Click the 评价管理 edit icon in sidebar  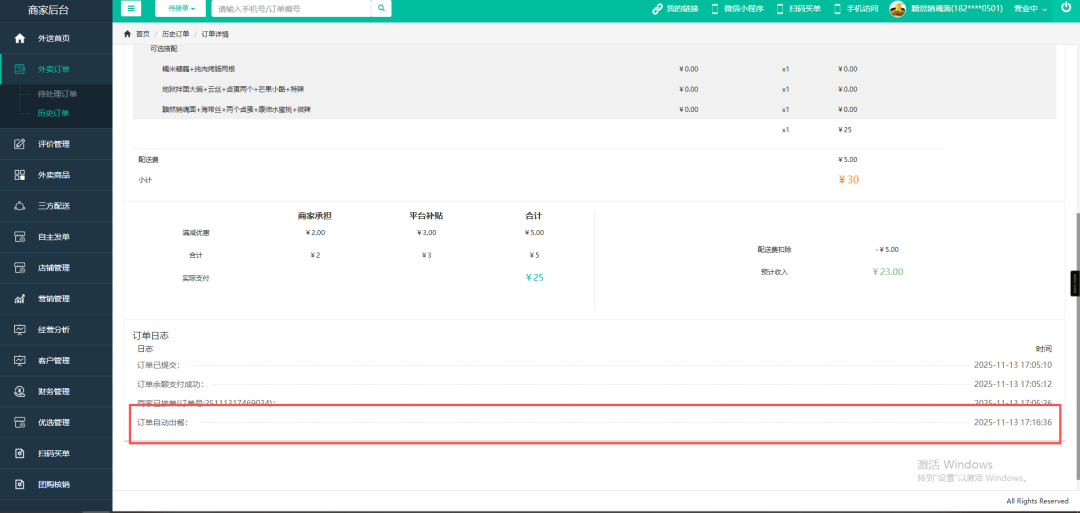tap(19, 144)
